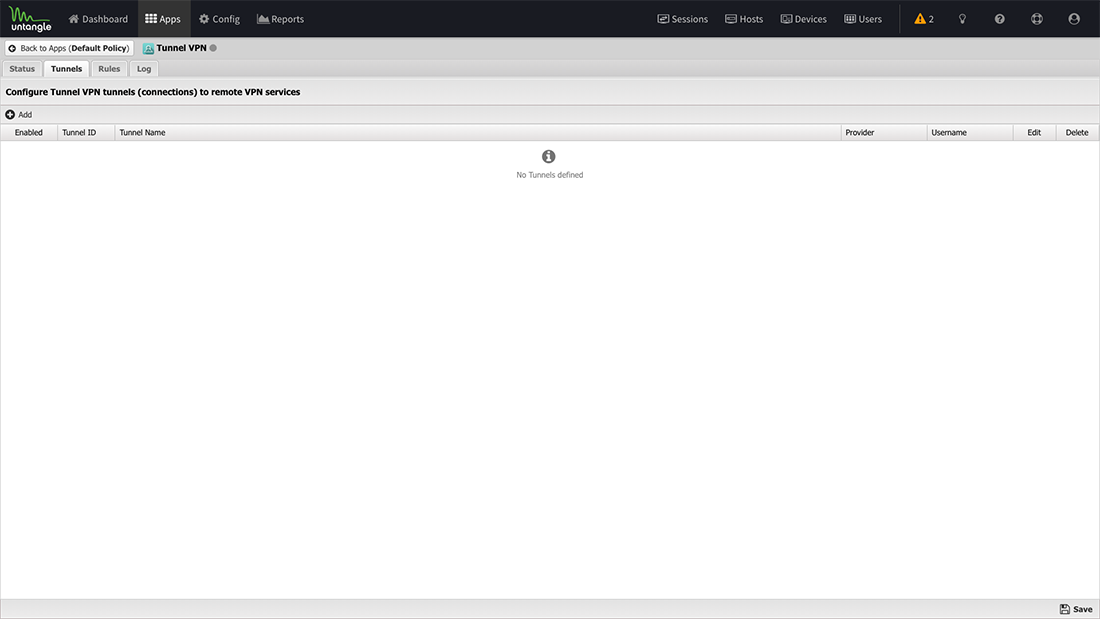Image resolution: width=1100 pixels, height=619 pixels.
Task: Click the Untangle logo
Action: [30, 19]
